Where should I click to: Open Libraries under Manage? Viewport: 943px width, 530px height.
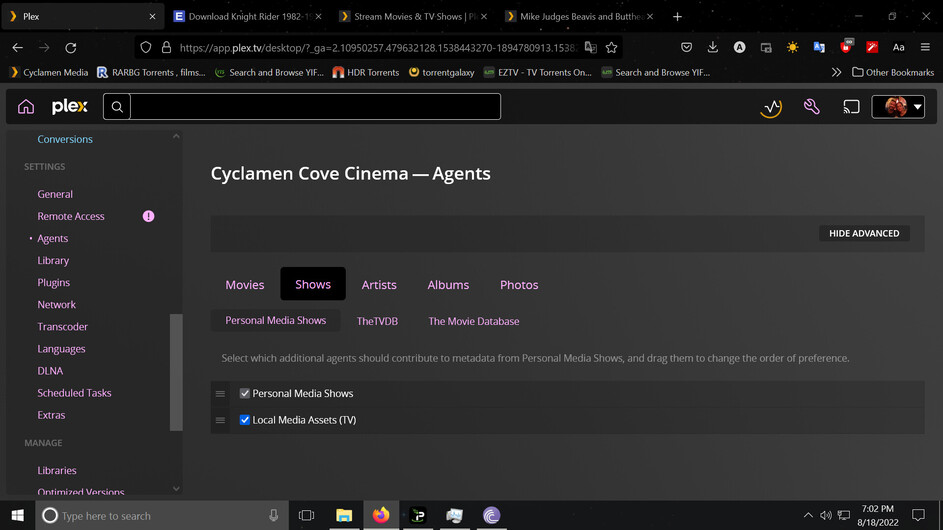(x=57, y=470)
